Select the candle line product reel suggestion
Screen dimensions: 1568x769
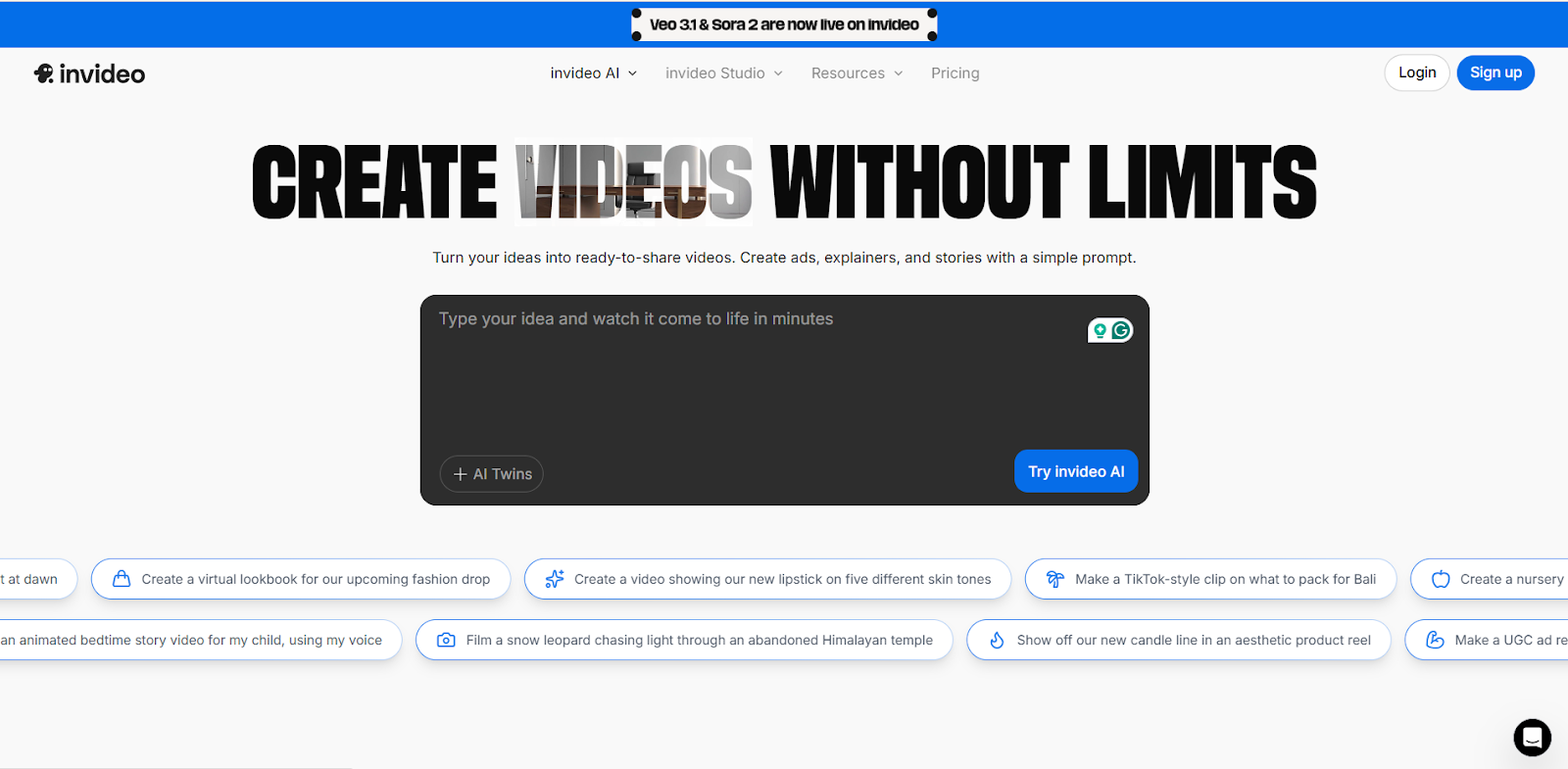click(1178, 640)
